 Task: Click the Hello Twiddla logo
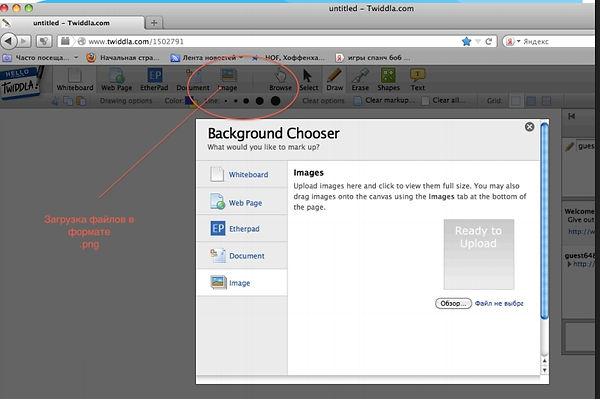coord(21,83)
